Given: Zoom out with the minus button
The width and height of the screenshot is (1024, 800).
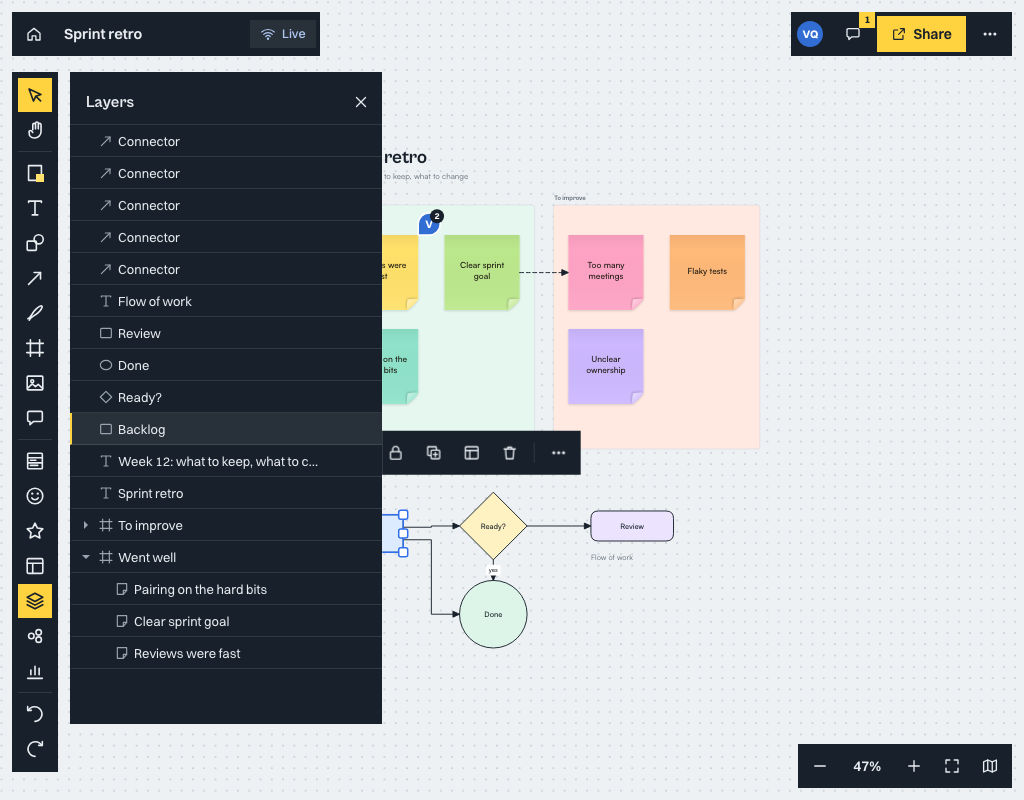Looking at the screenshot, I should pyautogui.click(x=820, y=766).
